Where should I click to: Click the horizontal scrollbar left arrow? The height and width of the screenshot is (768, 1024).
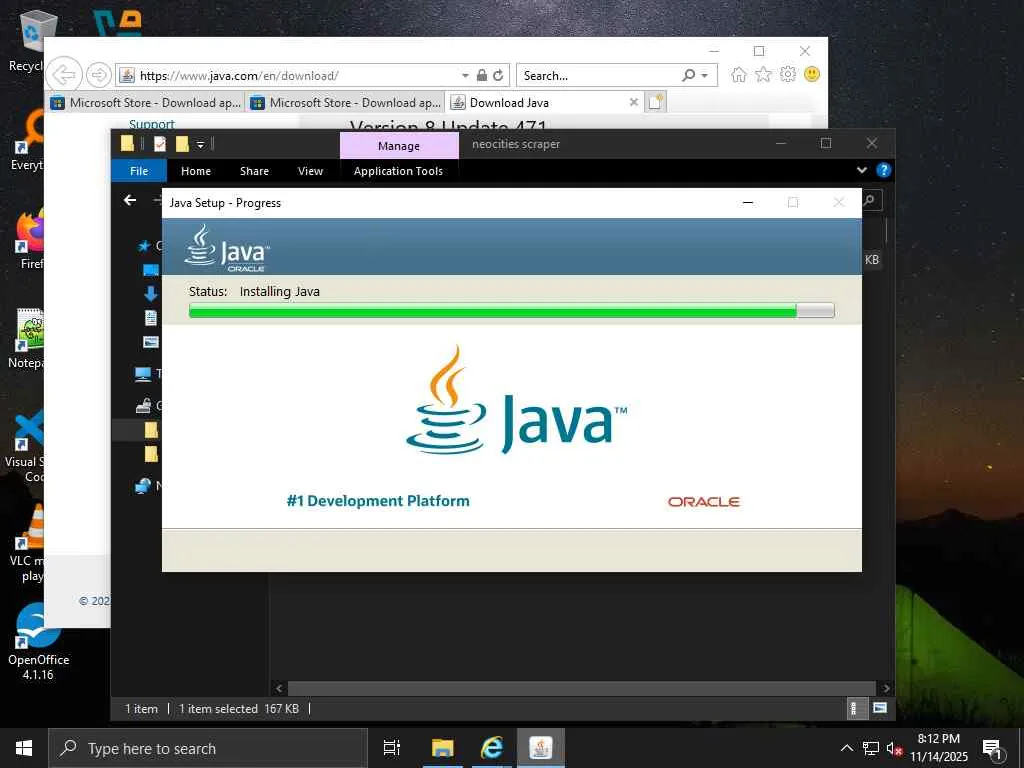point(279,688)
